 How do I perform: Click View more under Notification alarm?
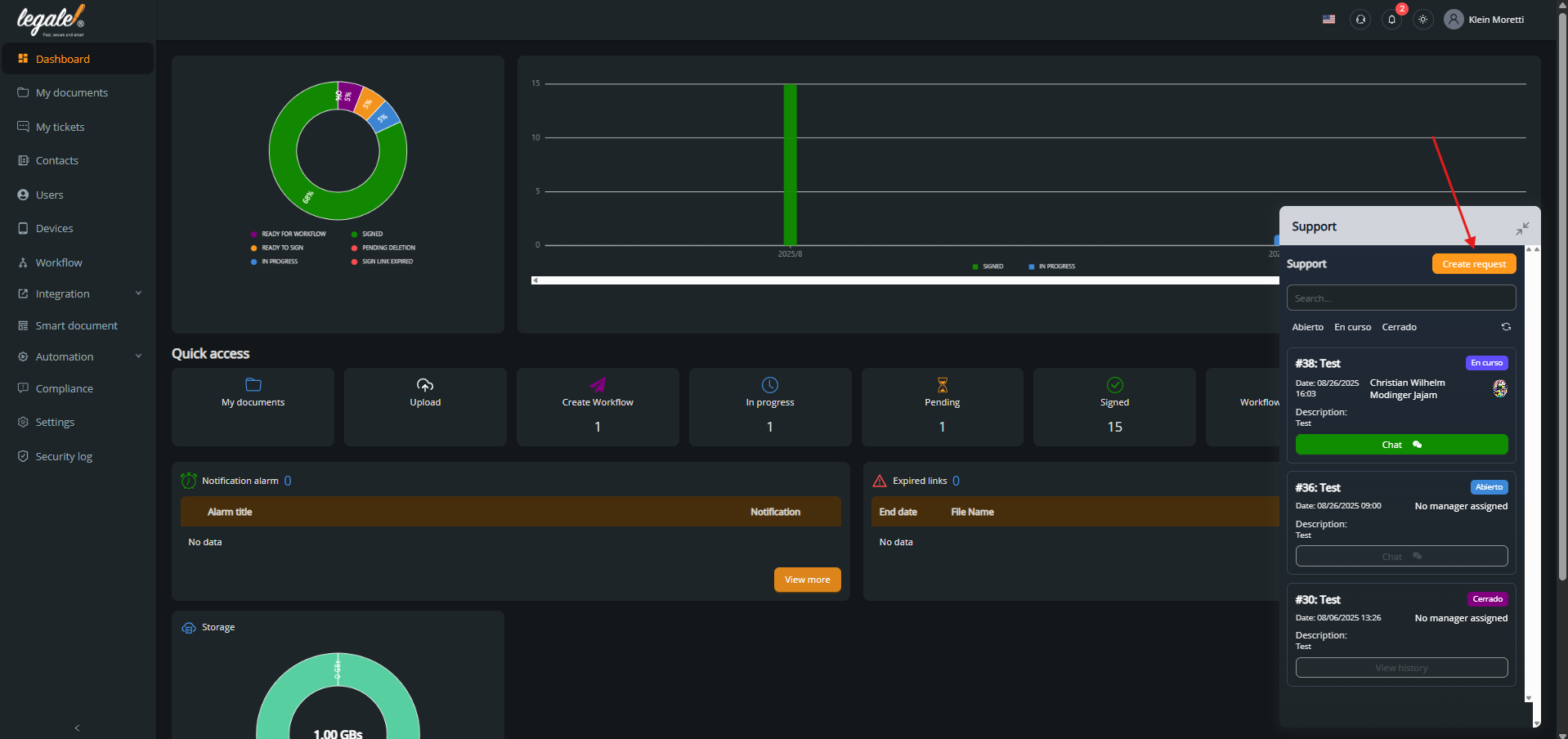(808, 580)
